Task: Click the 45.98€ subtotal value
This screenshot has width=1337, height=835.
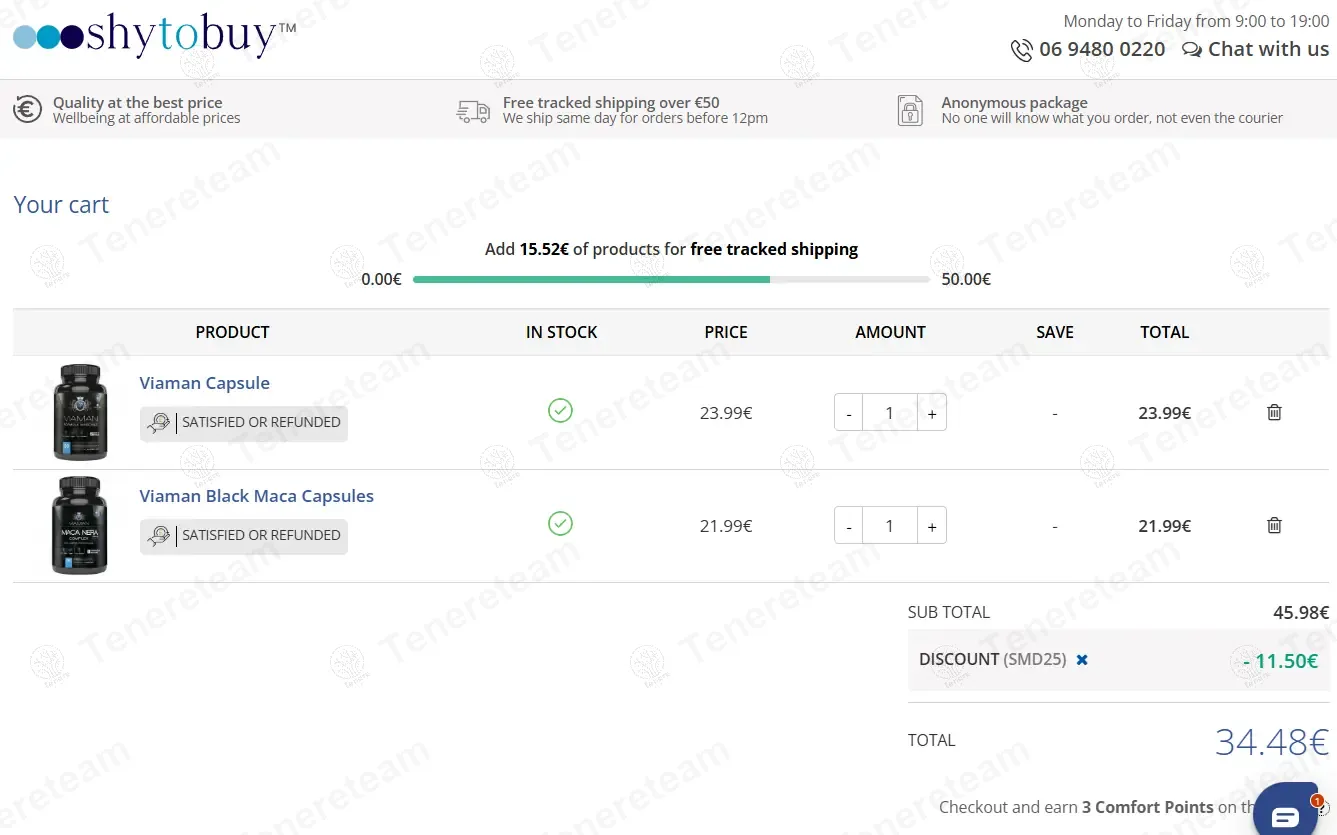Action: coord(1301,612)
